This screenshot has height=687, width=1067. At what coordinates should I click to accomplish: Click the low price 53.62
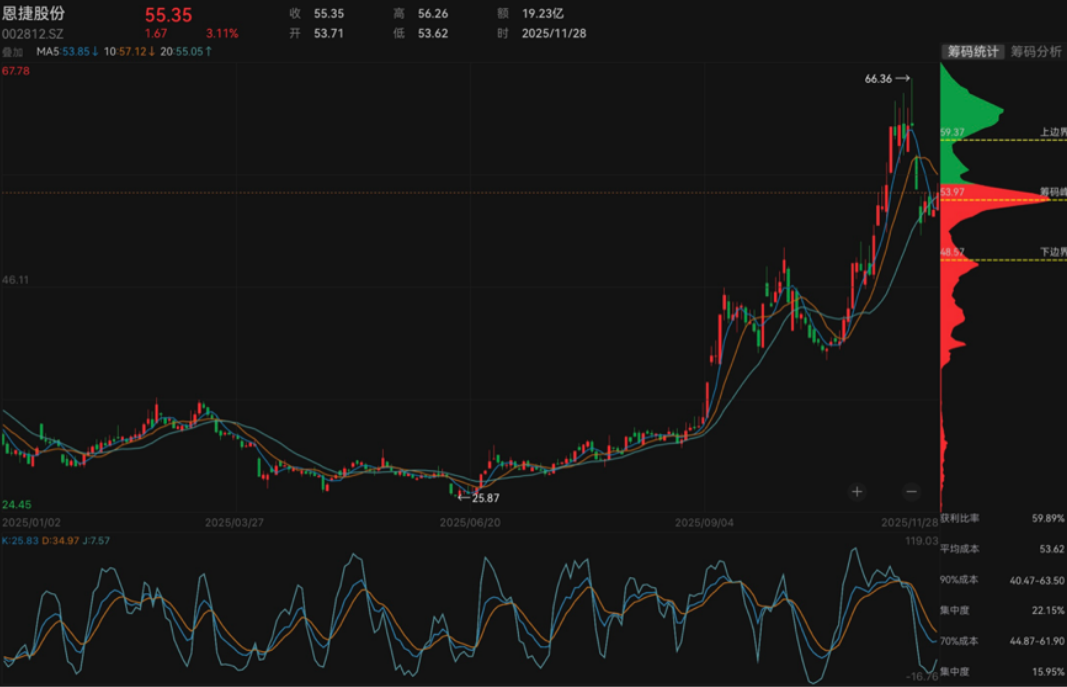433,33
